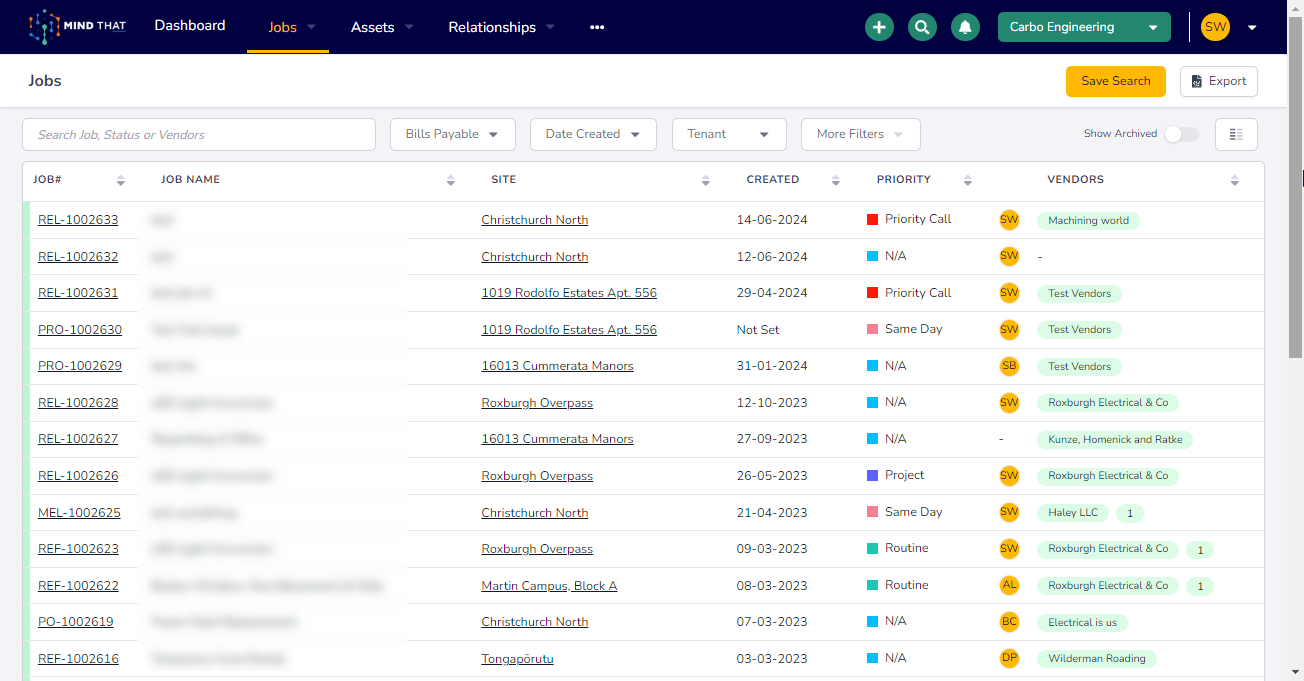Screen dimensions: 1304x681
Task: Click red Priority Call swatch for REL-1002631
Action: 872,293
